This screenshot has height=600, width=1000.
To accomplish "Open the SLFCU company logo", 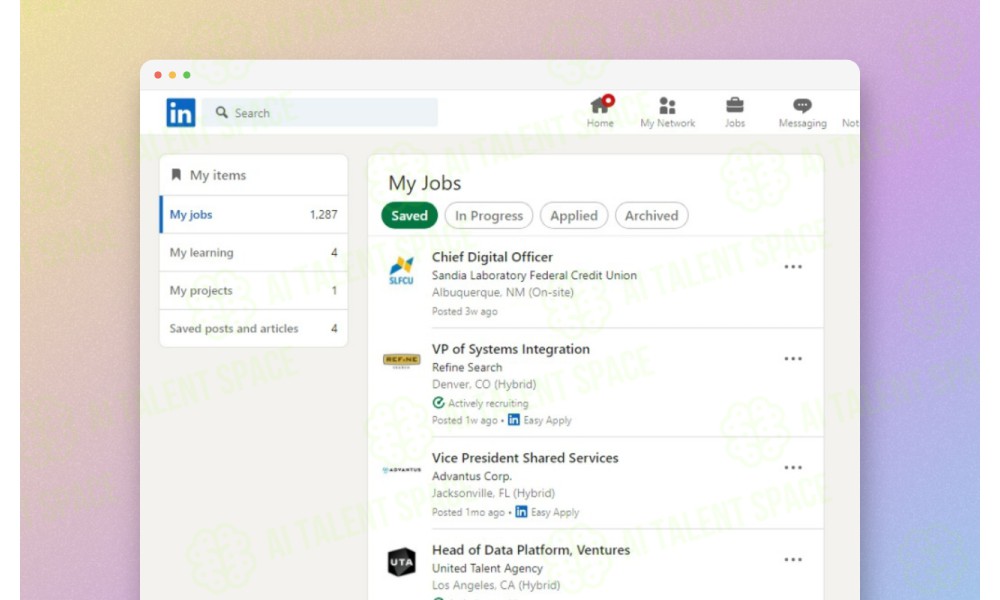I will pyautogui.click(x=401, y=270).
